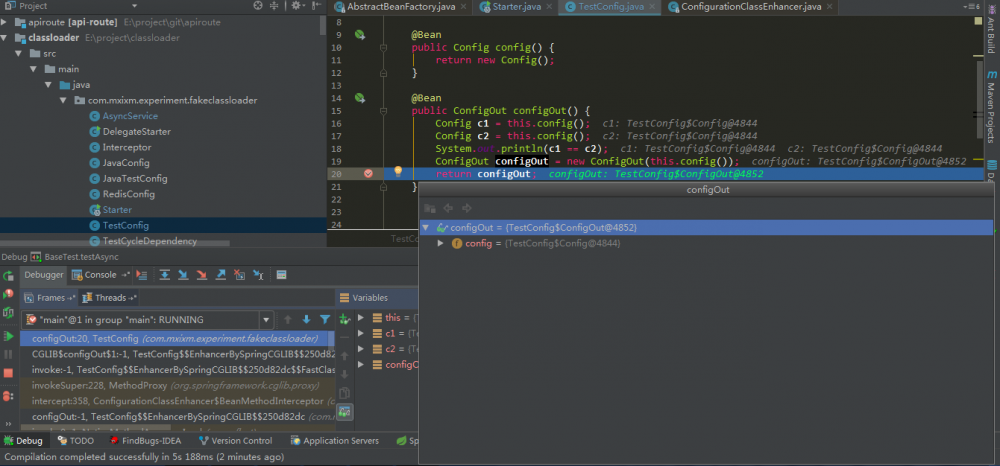Stop the debug session with red square
The height and width of the screenshot is (466, 1000).
pos(8,373)
